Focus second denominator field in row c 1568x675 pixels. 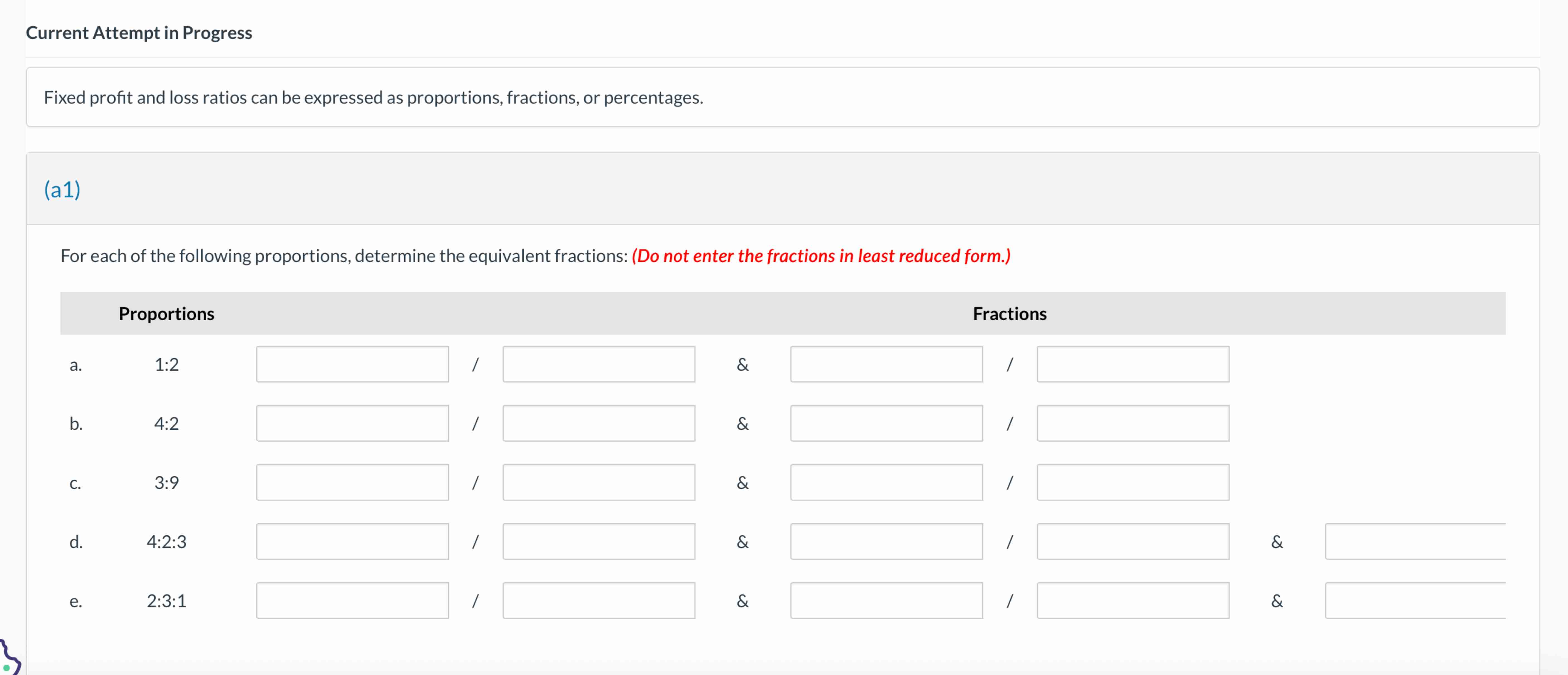1133,482
